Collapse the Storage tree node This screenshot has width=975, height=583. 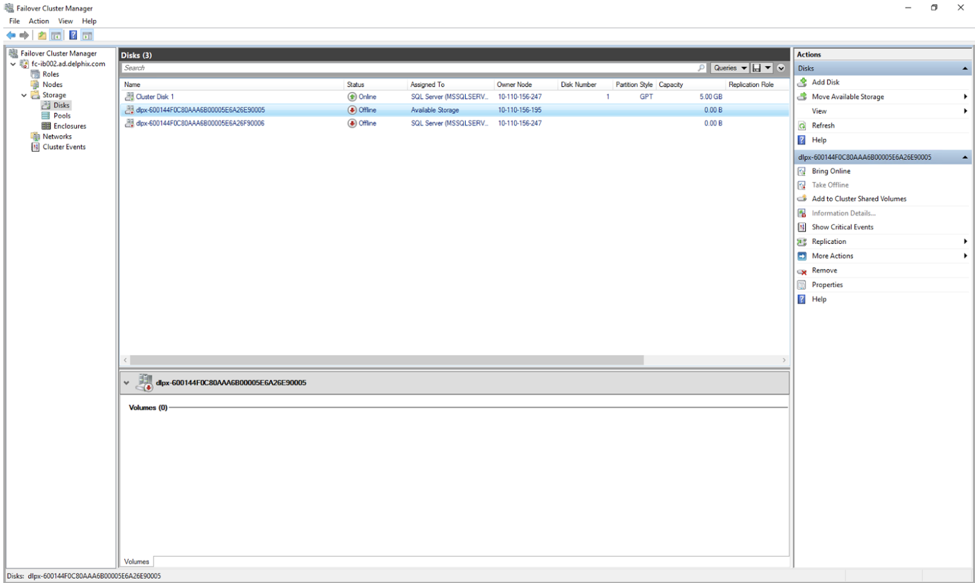pyautogui.click(x=24, y=95)
